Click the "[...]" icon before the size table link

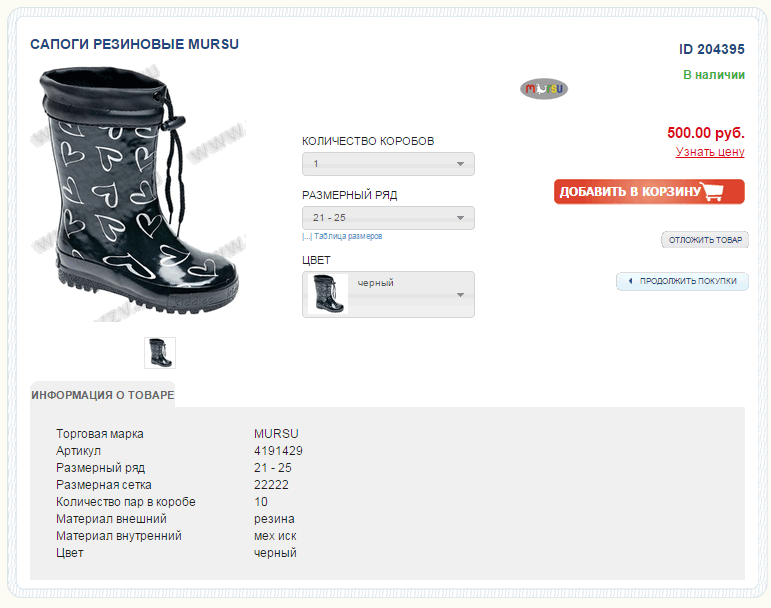coord(307,237)
